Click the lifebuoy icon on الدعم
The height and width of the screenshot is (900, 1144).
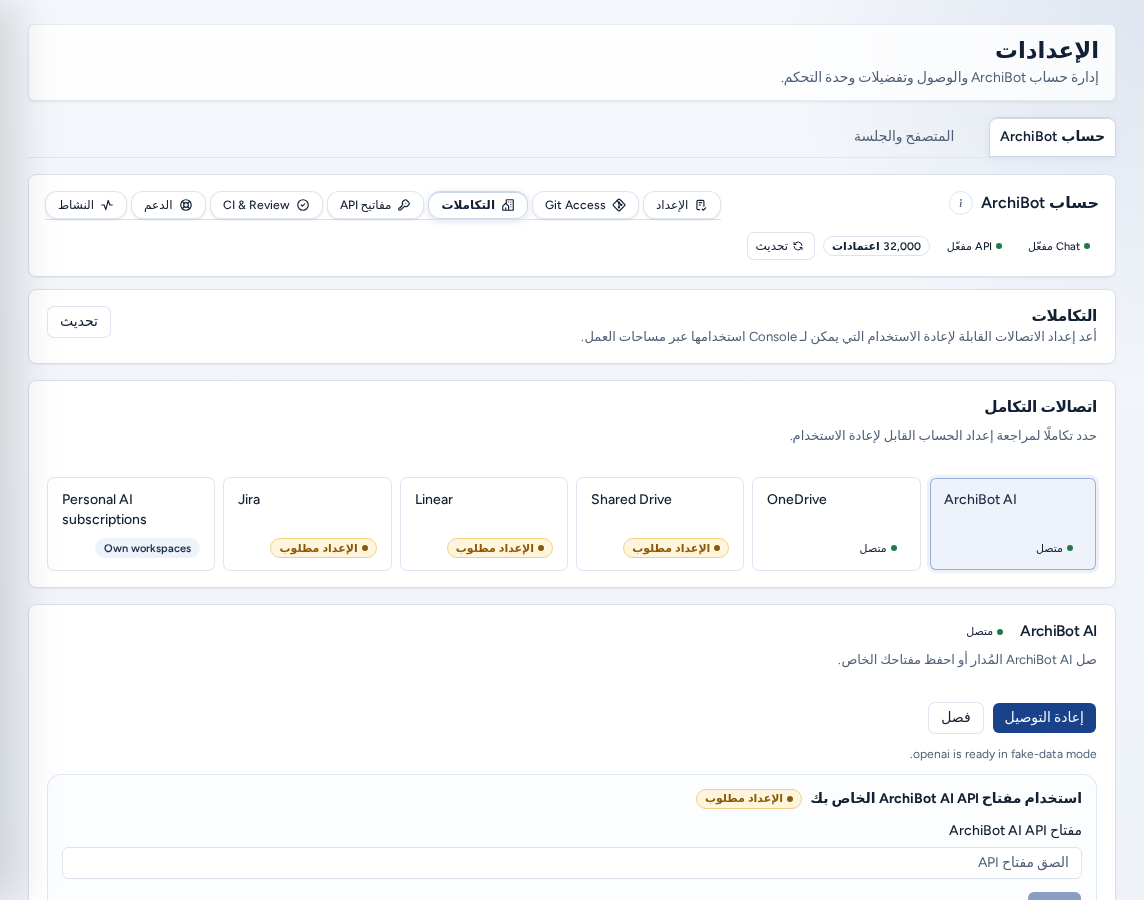point(186,205)
